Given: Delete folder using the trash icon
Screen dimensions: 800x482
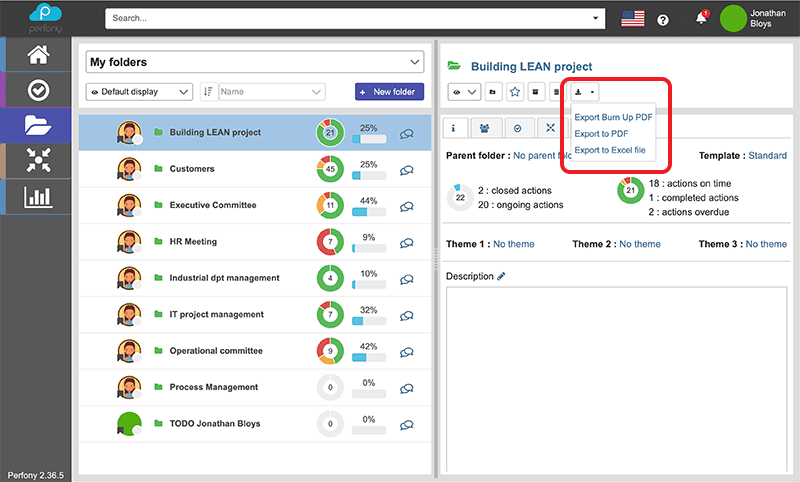Looking at the screenshot, I should 558,92.
